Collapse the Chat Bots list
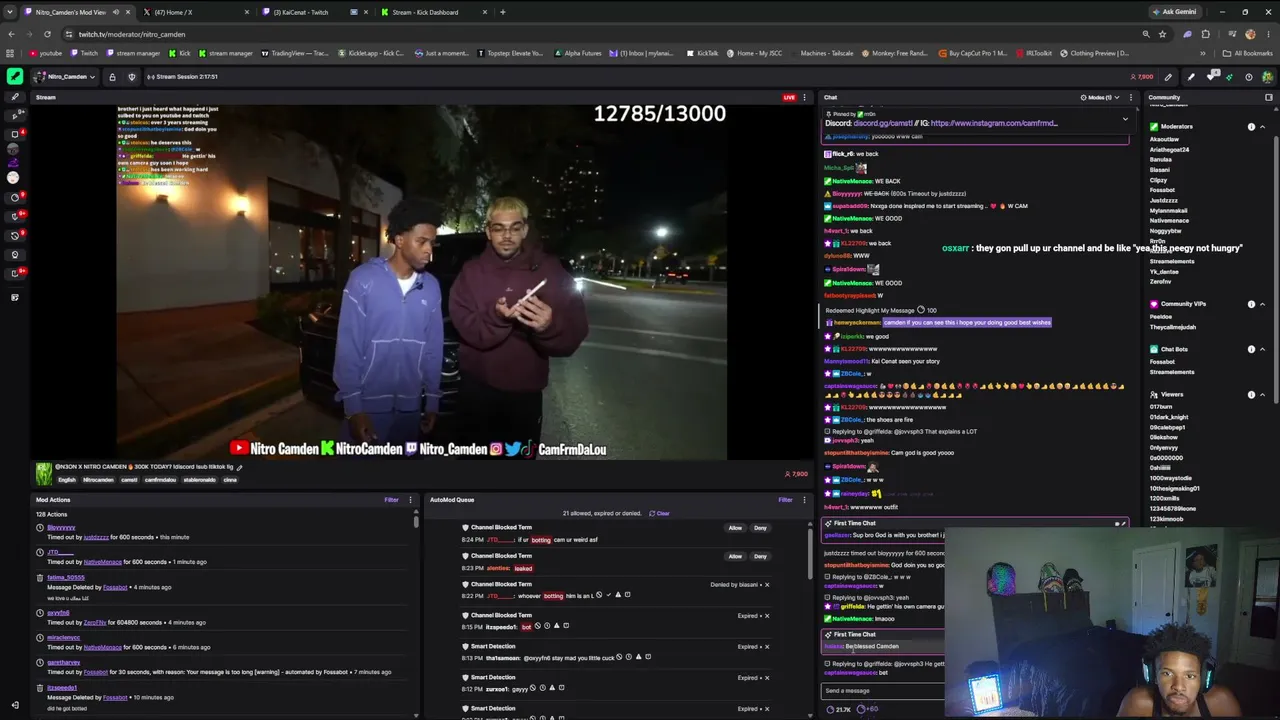This screenshot has height=720, width=1280. tap(1263, 349)
